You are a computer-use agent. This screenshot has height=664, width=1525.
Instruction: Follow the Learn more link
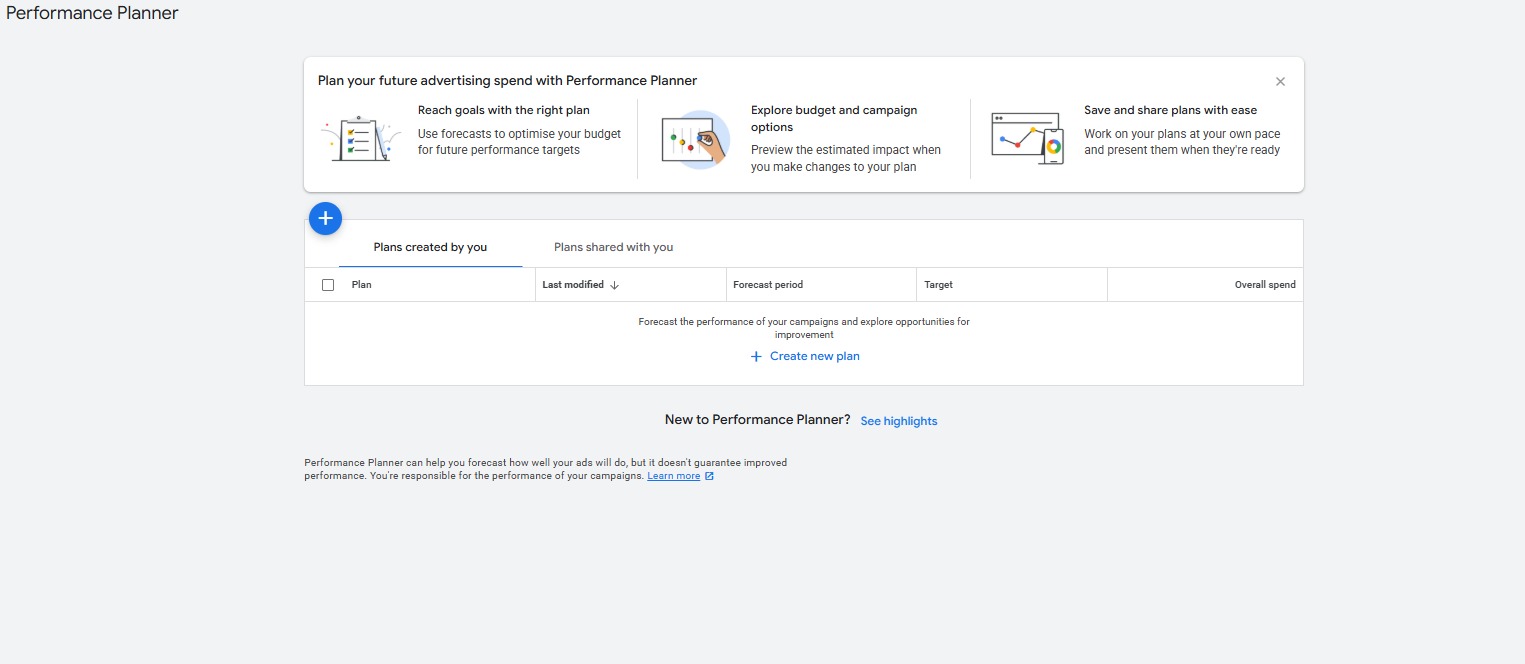(x=674, y=476)
